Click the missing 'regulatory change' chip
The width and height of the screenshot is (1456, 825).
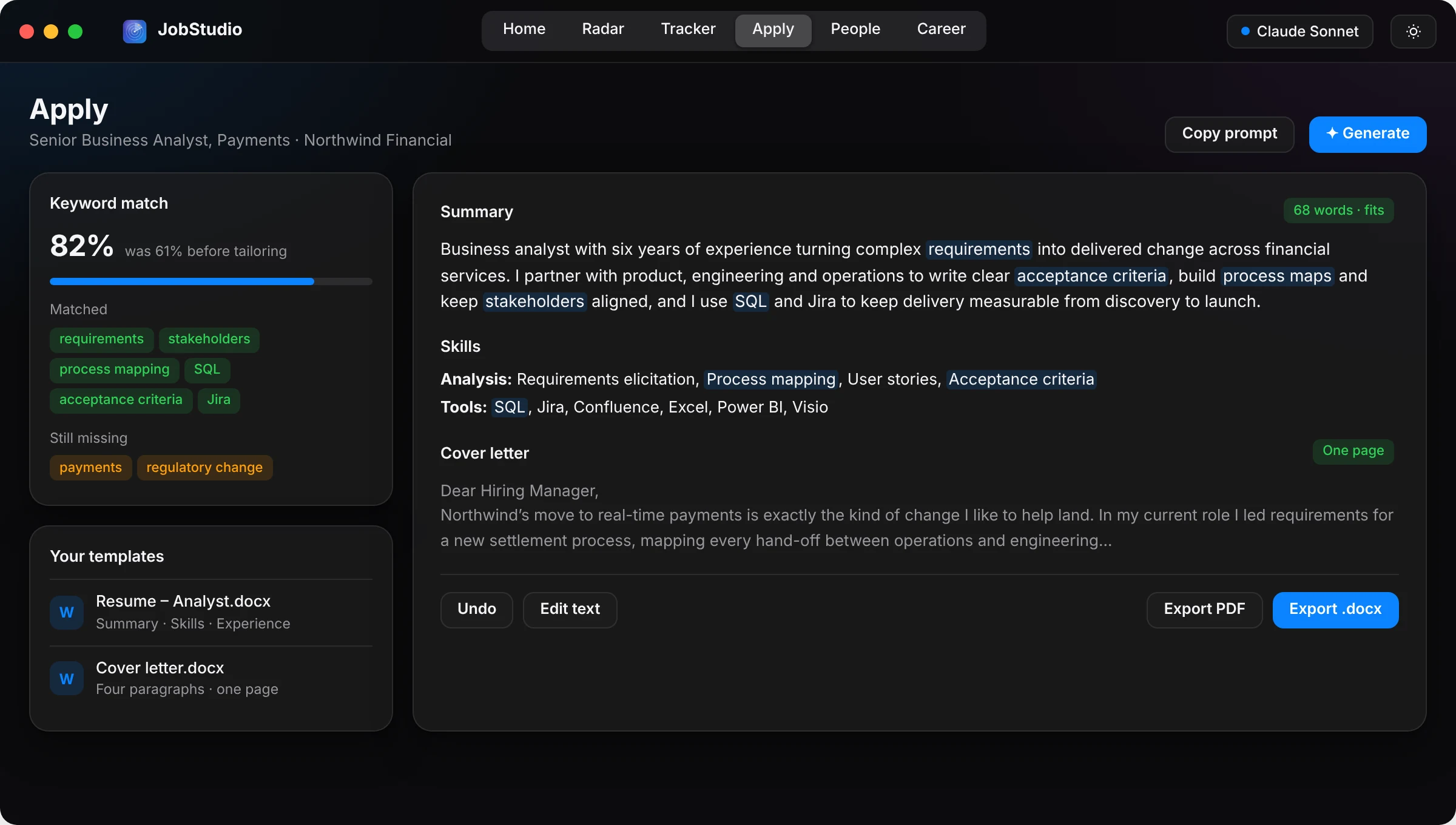point(204,468)
